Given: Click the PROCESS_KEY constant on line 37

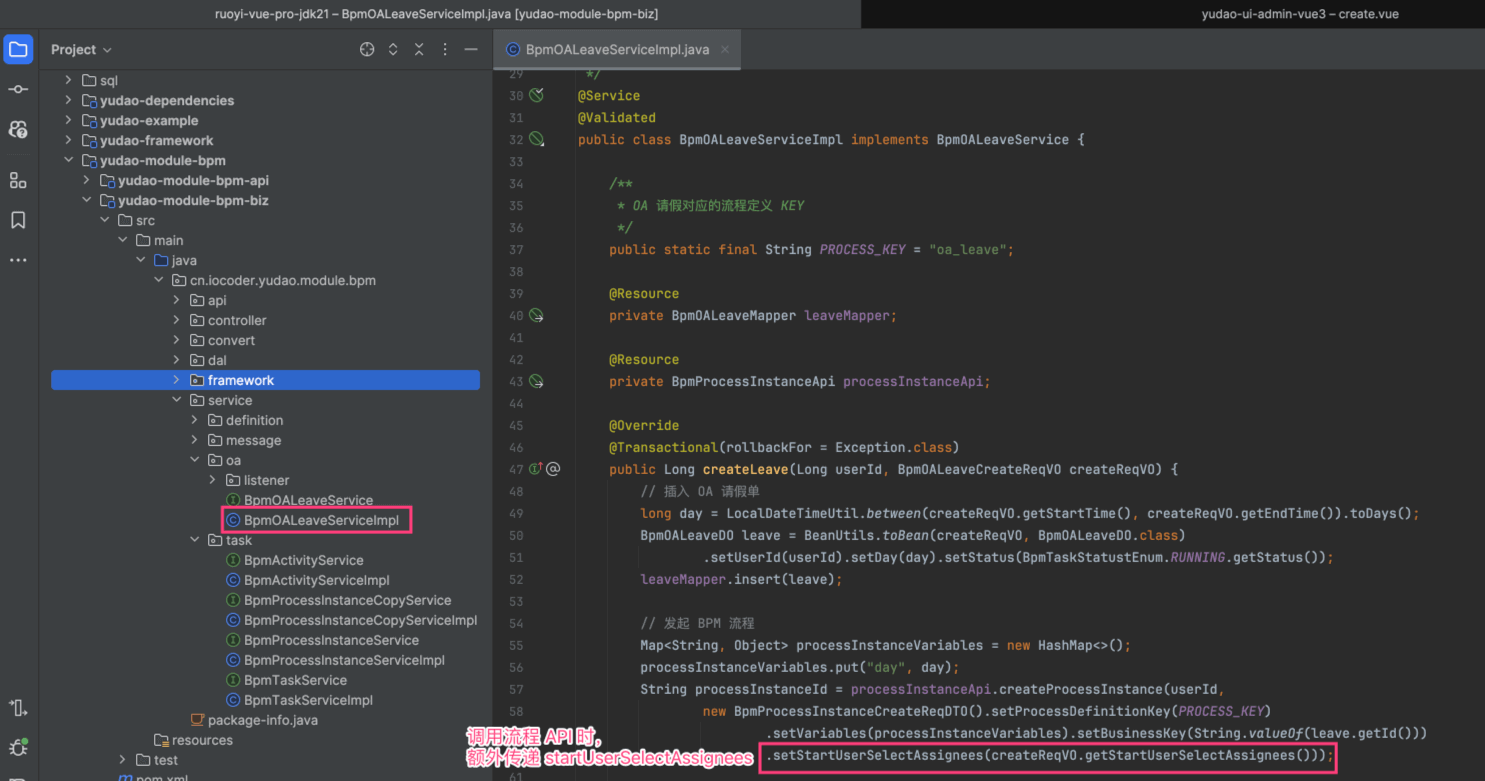Looking at the screenshot, I should pos(862,250).
